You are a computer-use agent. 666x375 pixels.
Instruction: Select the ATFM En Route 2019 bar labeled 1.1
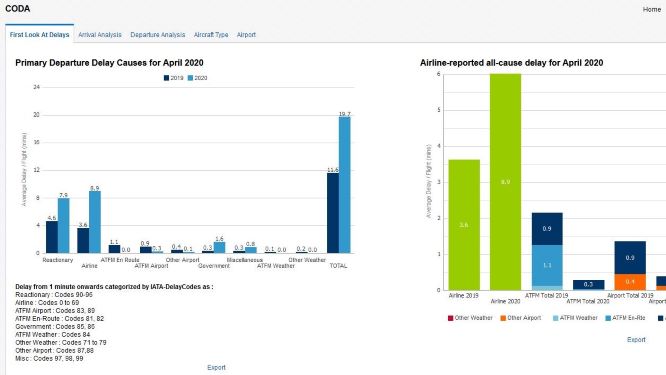click(x=115, y=249)
